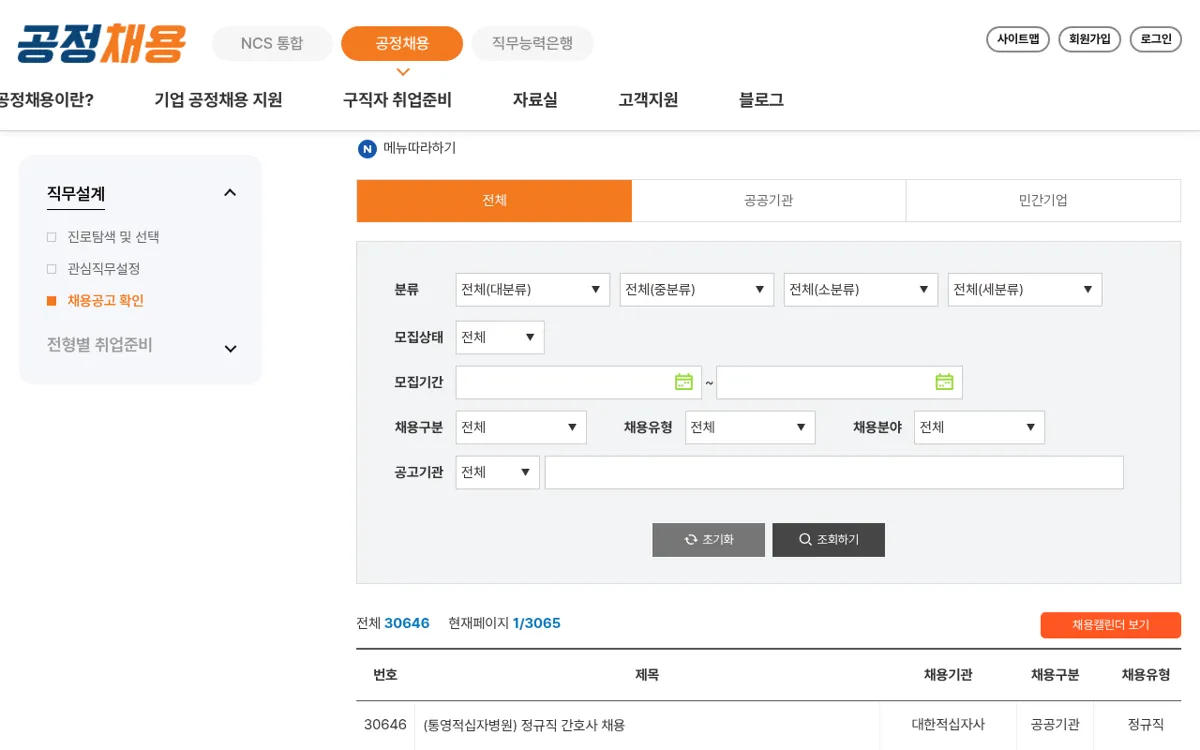The width and height of the screenshot is (1200, 750).
Task: Click the 메뉴따라하기 link text
Action: pos(420,148)
